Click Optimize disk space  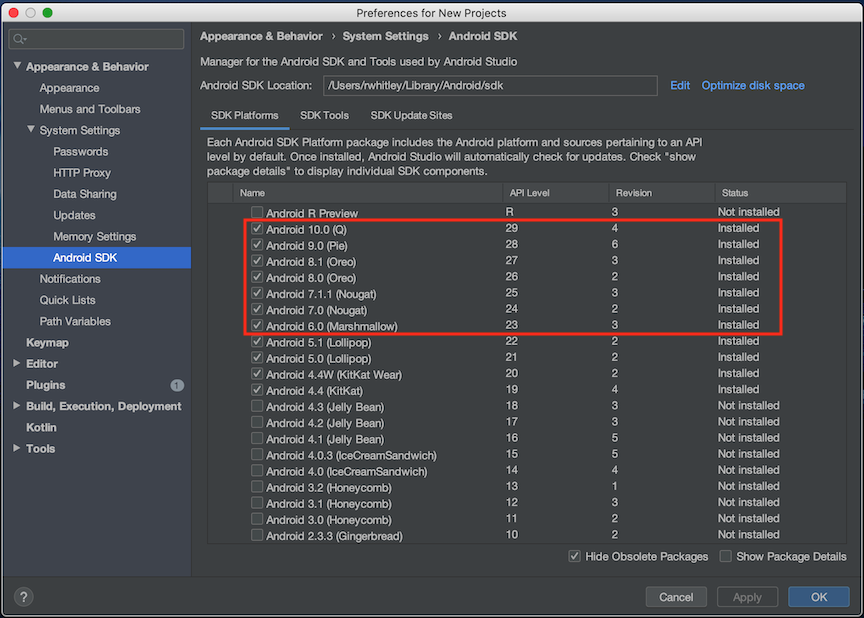[x=752, y=85]
